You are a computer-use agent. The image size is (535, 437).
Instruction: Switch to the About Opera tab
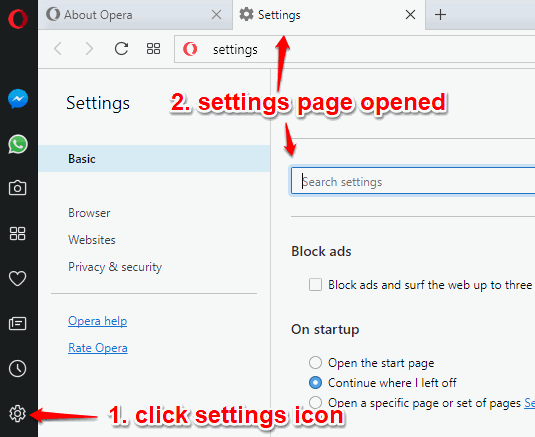click(x=135, y=15)
